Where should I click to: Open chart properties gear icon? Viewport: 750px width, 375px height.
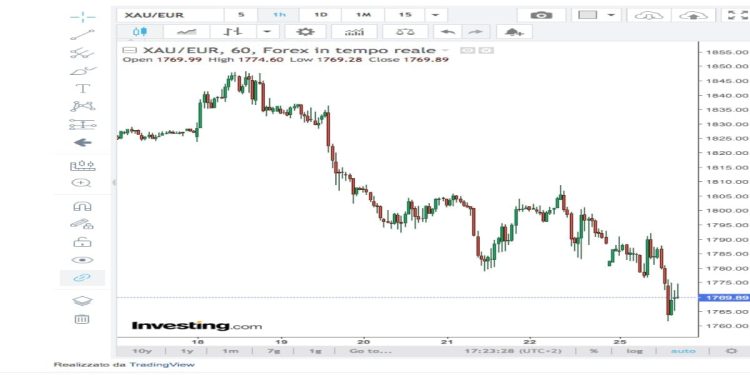[305, 32]
